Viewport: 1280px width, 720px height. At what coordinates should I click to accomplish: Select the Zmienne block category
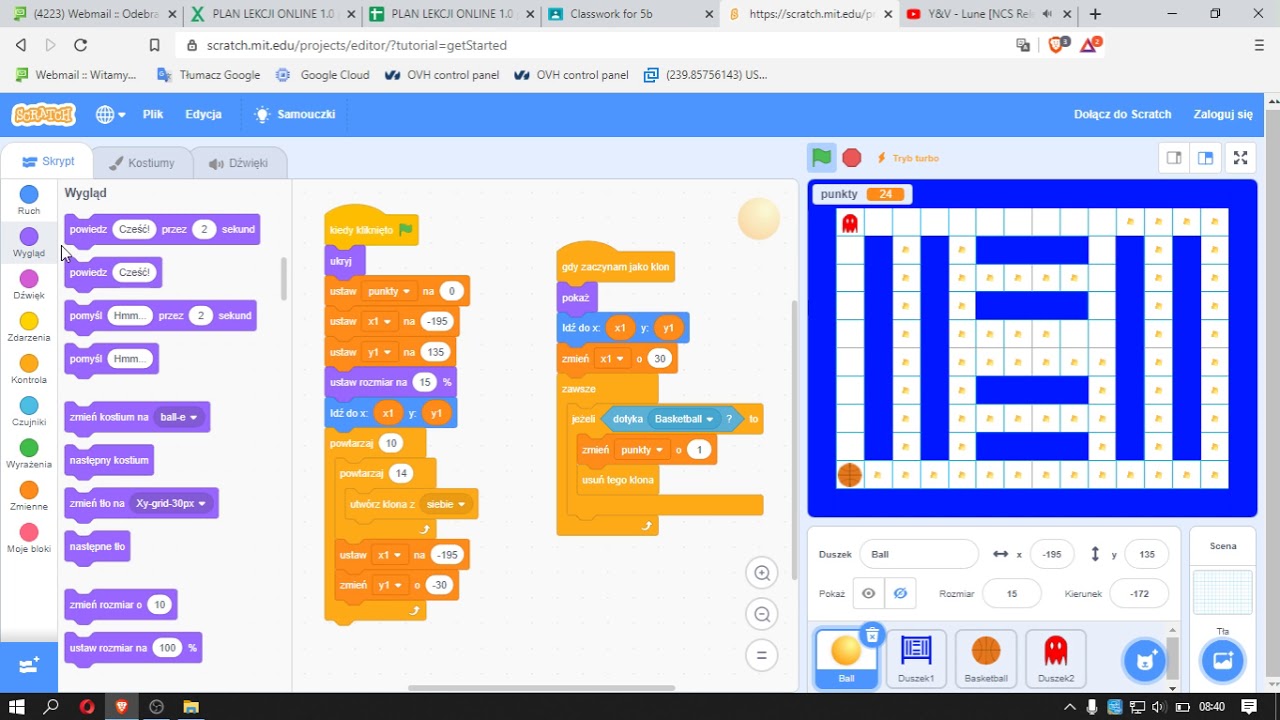pyautogui.click(x=29, y=496)
